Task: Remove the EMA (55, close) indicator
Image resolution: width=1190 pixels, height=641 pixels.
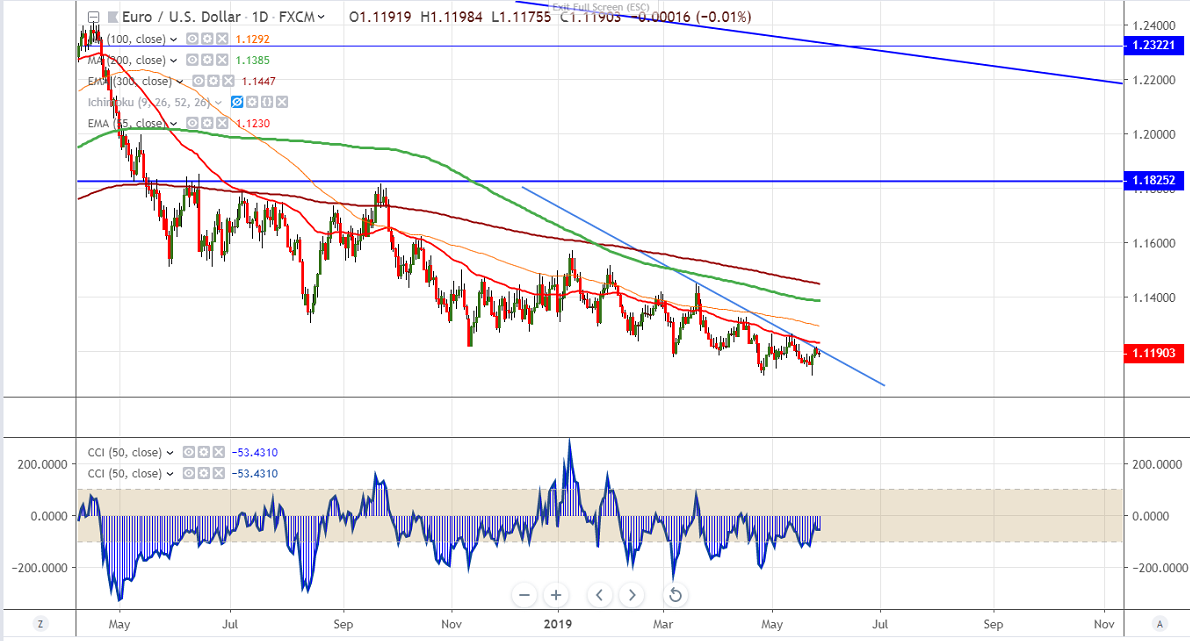Action: click(x=222, y=123)
